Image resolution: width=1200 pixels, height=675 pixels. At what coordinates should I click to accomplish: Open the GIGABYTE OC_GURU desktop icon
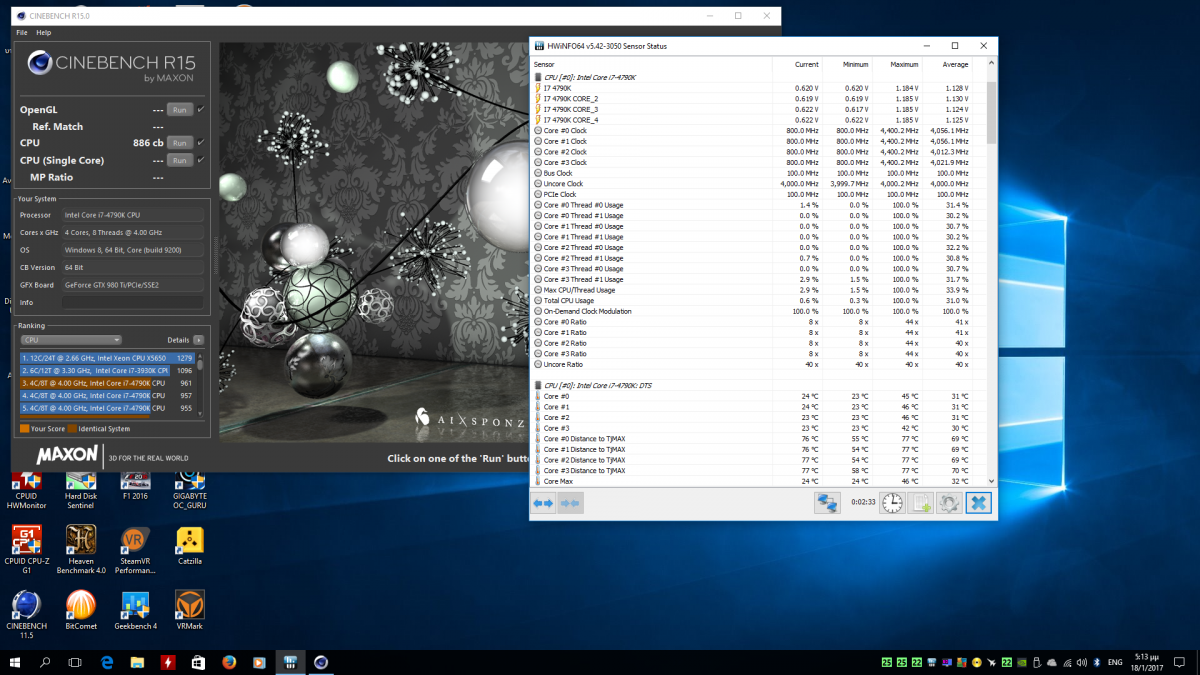pos(190,489)
